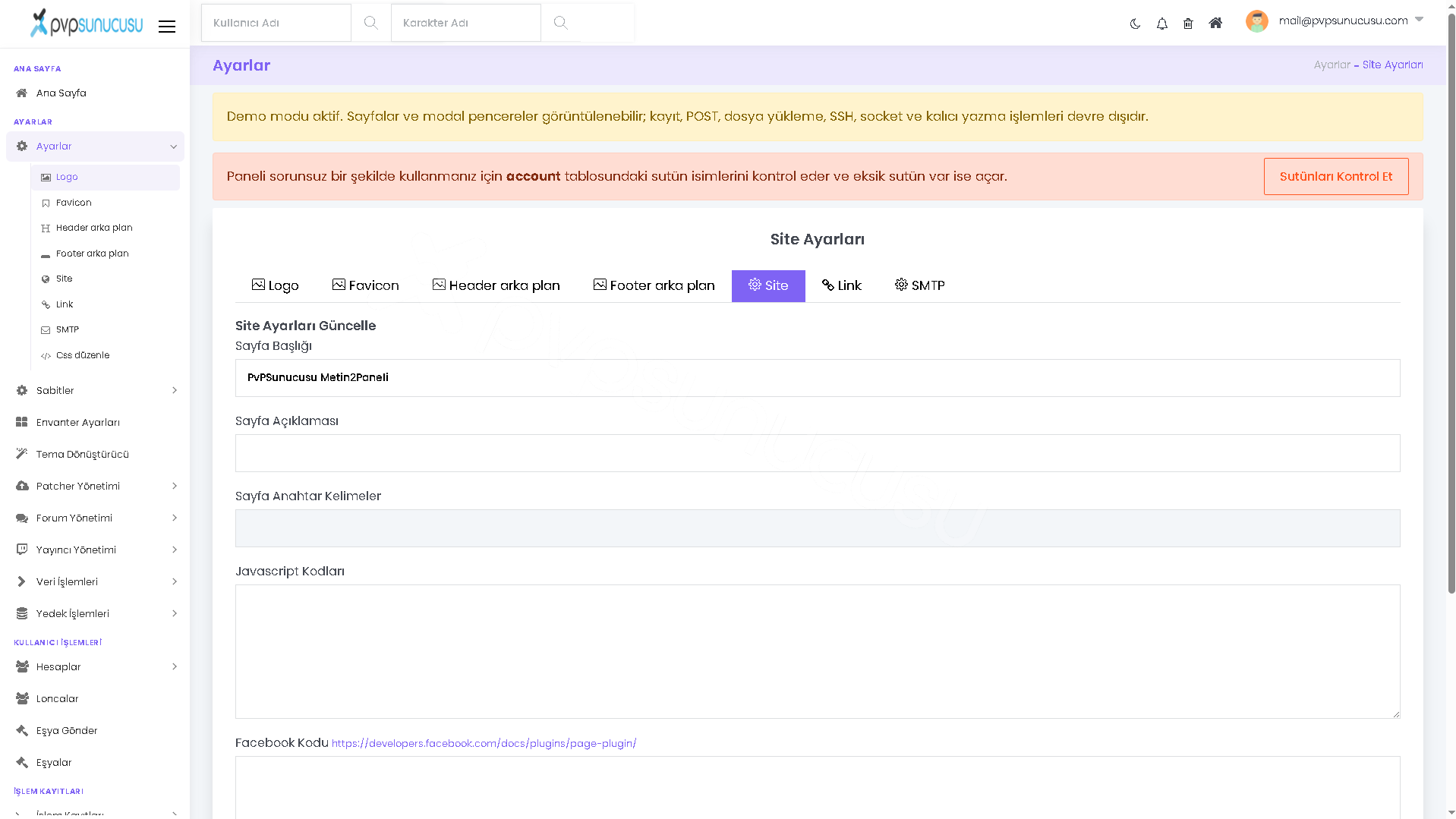
Task: Toggle the hamburger sidebar menu
Action: coord(167,27)
